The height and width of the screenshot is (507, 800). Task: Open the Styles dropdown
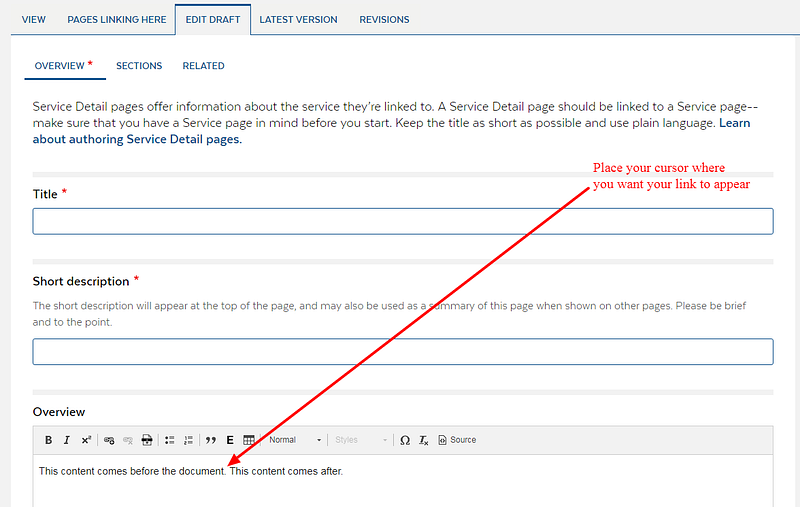click(361, 440)
